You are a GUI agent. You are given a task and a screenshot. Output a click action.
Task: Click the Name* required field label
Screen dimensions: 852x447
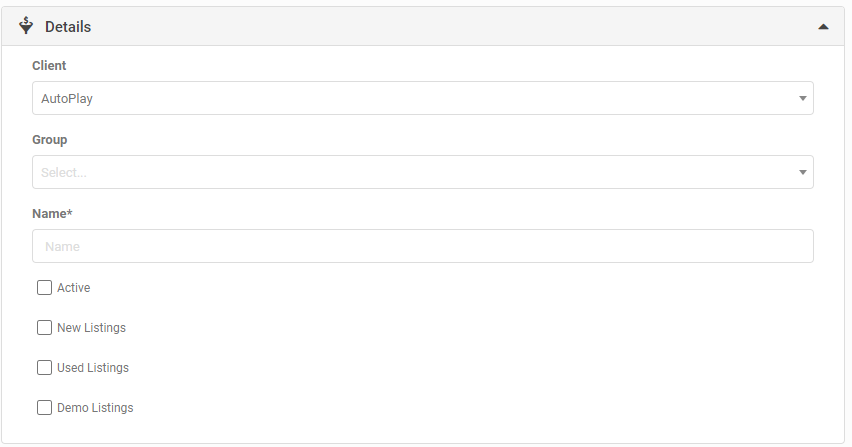[53, 213]
